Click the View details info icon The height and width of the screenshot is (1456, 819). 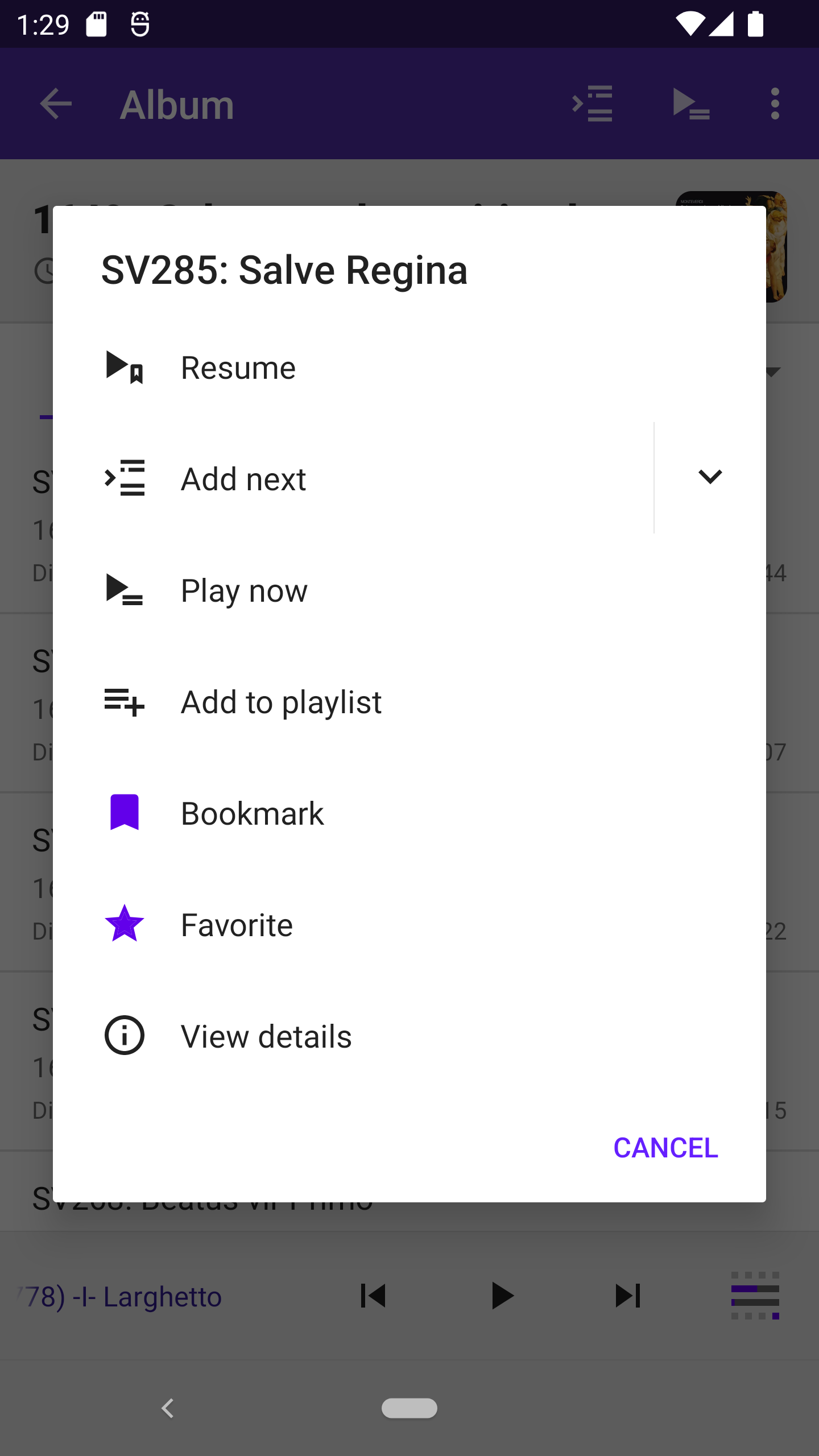125,1036
